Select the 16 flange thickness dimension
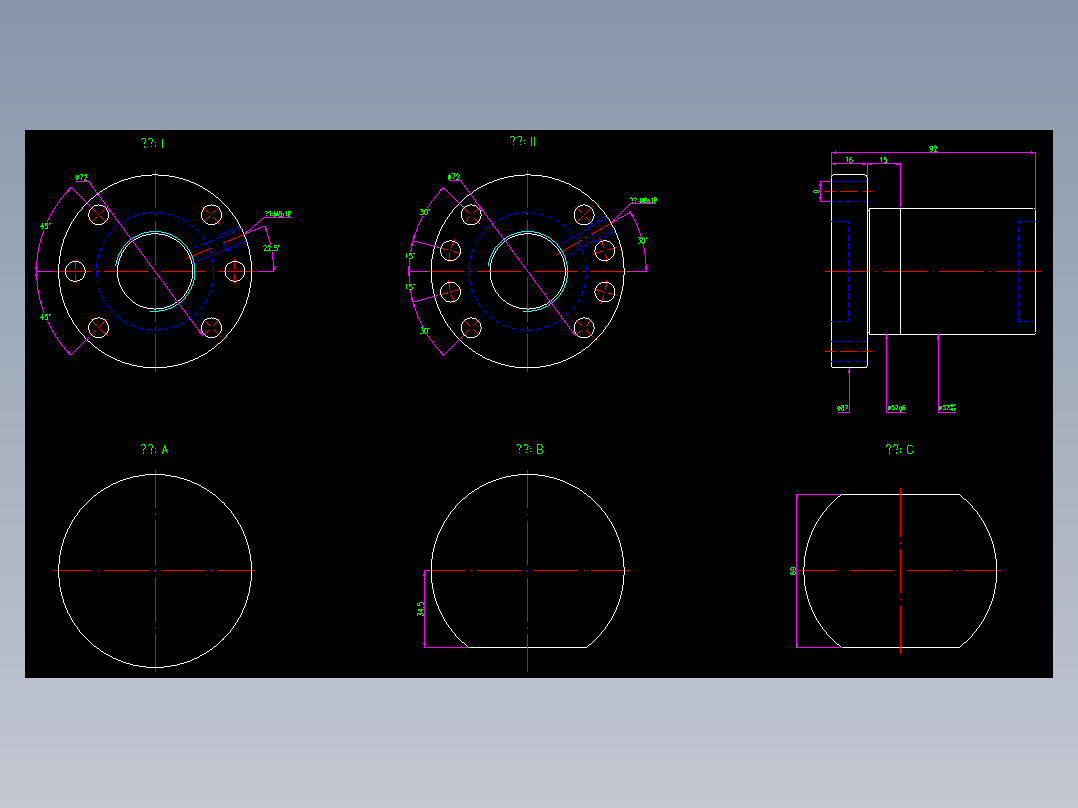1078x808 pixels. (849, 160)
